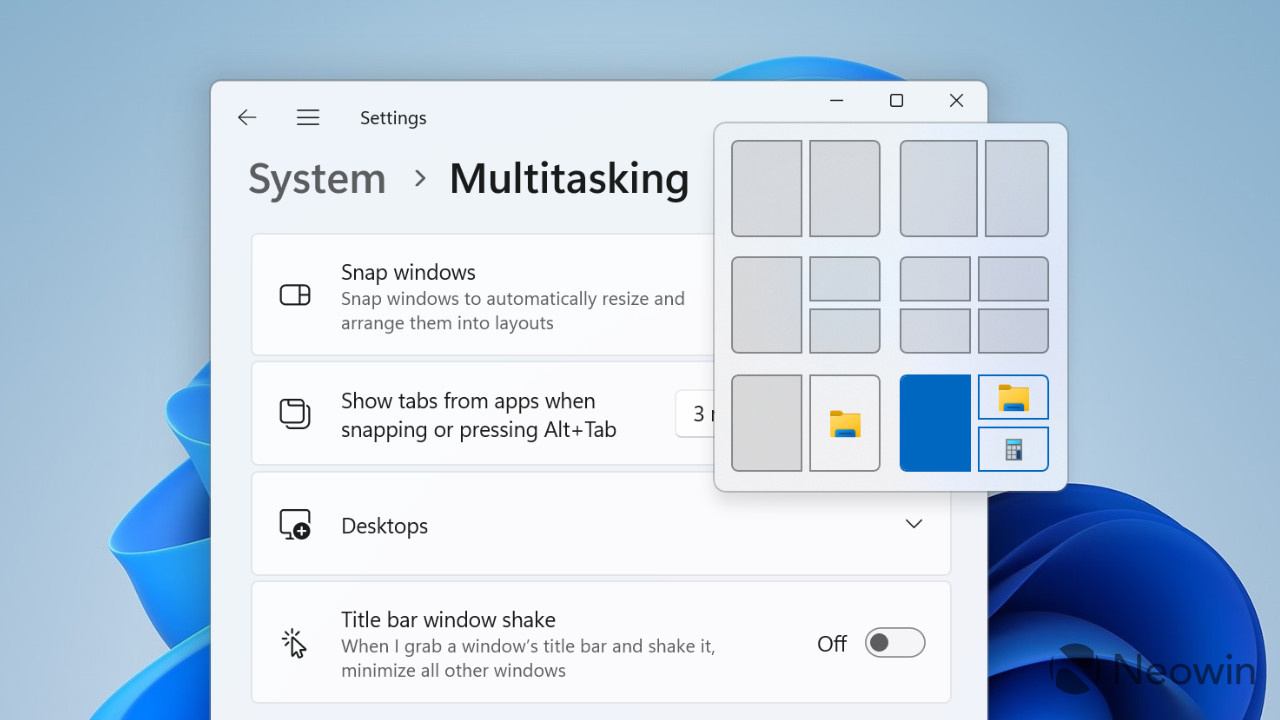Click the Snap windows settings icon

tap(295, 295)
